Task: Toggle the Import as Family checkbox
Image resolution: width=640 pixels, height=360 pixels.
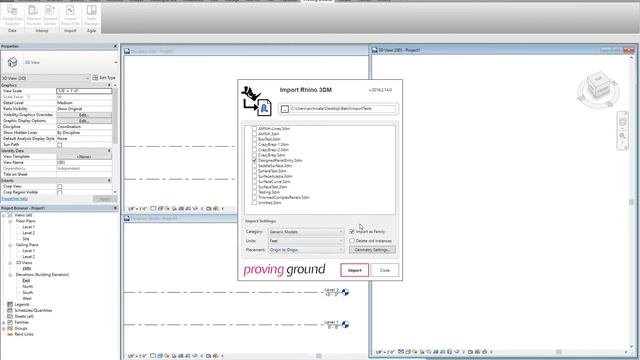Action: click(x=352, y=231)
